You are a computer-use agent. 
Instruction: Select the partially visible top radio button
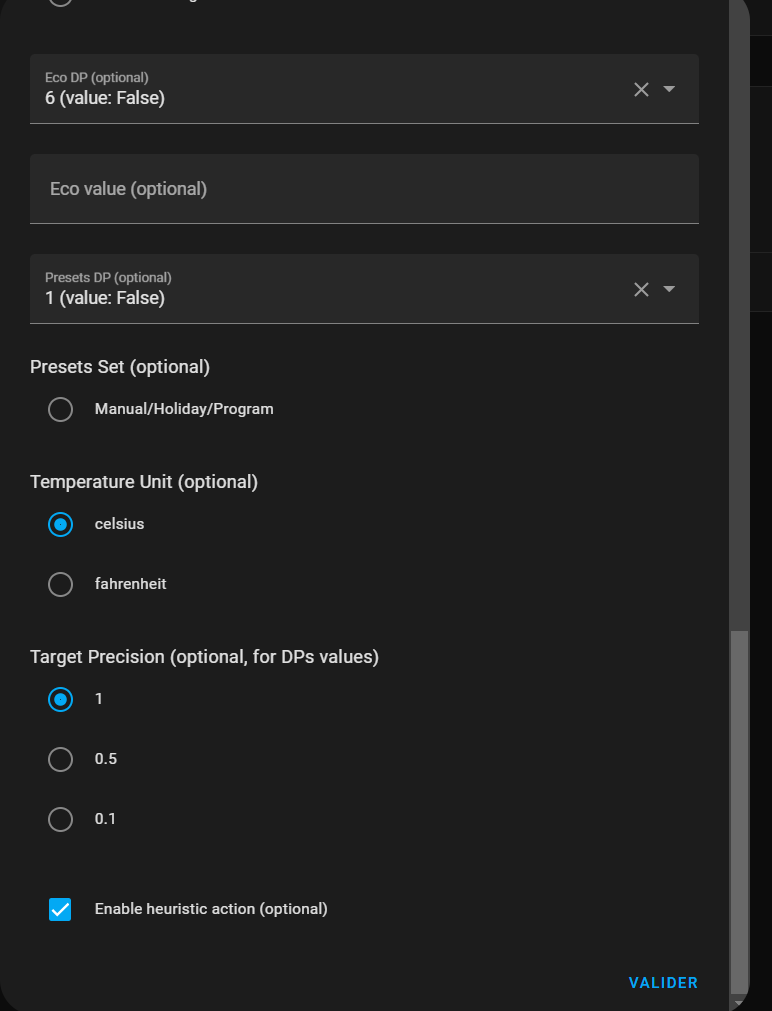click(61, 2)
